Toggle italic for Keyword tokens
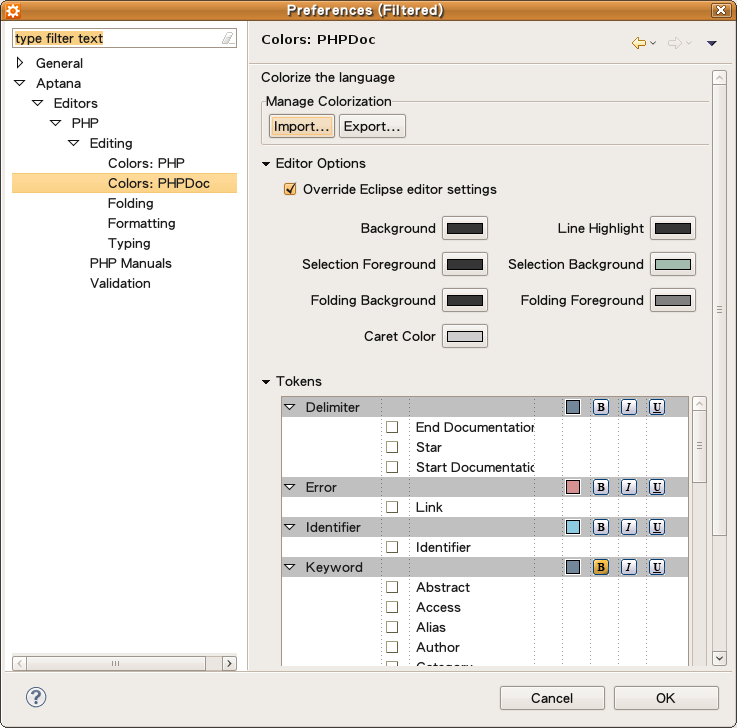737x728 pixels. point(628,567)
